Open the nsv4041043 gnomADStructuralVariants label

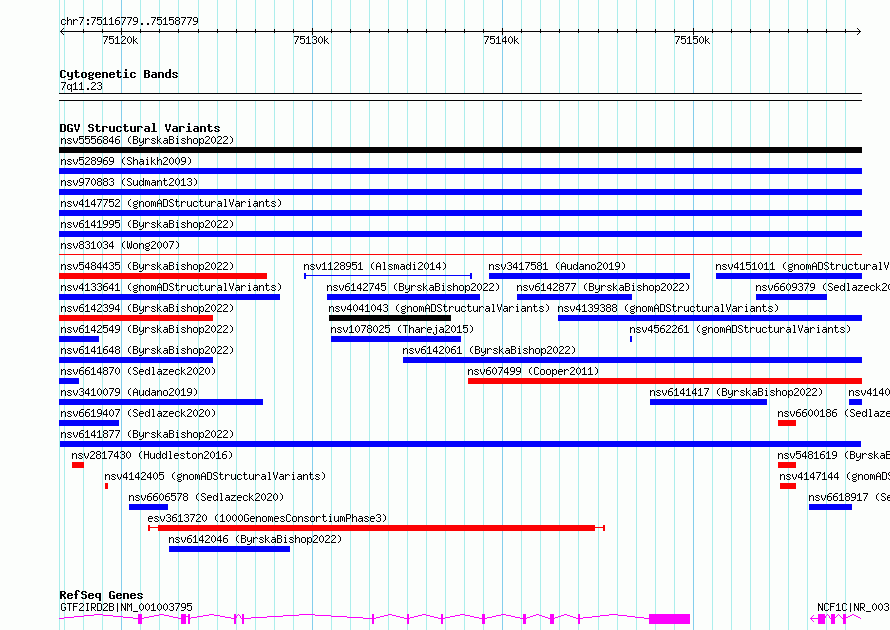[439, 308]
